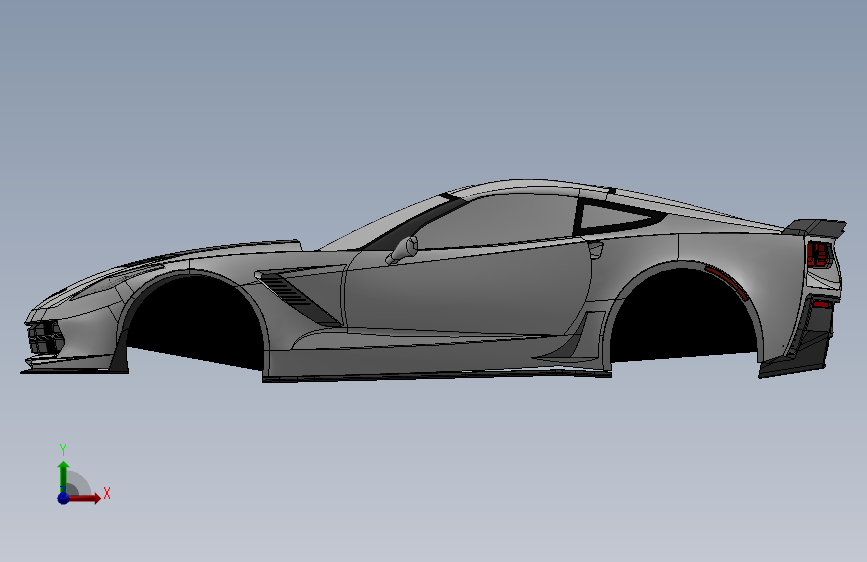867x562 pixels.
Task: Select the front headlight grille
Action: pyautogui.click(x=45, y=337)
